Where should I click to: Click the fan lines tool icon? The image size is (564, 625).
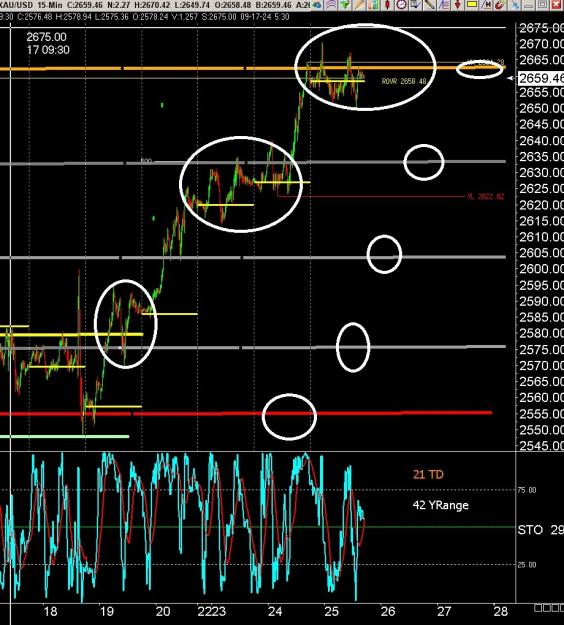[444, 5]
